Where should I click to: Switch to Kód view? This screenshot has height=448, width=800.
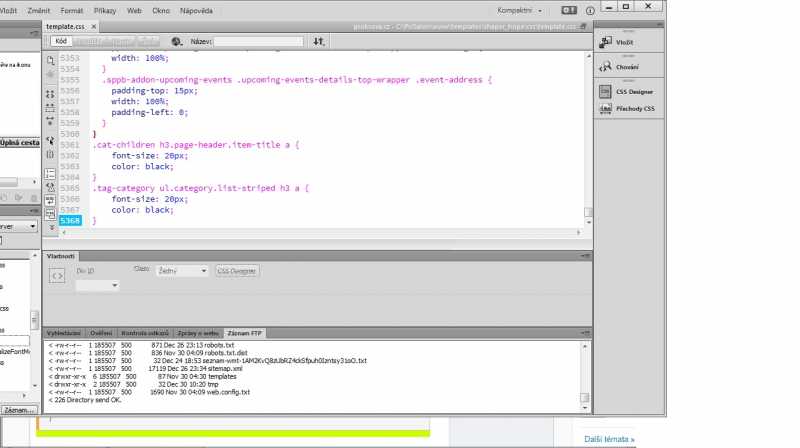pyautogui.click(x=61, y=42)
